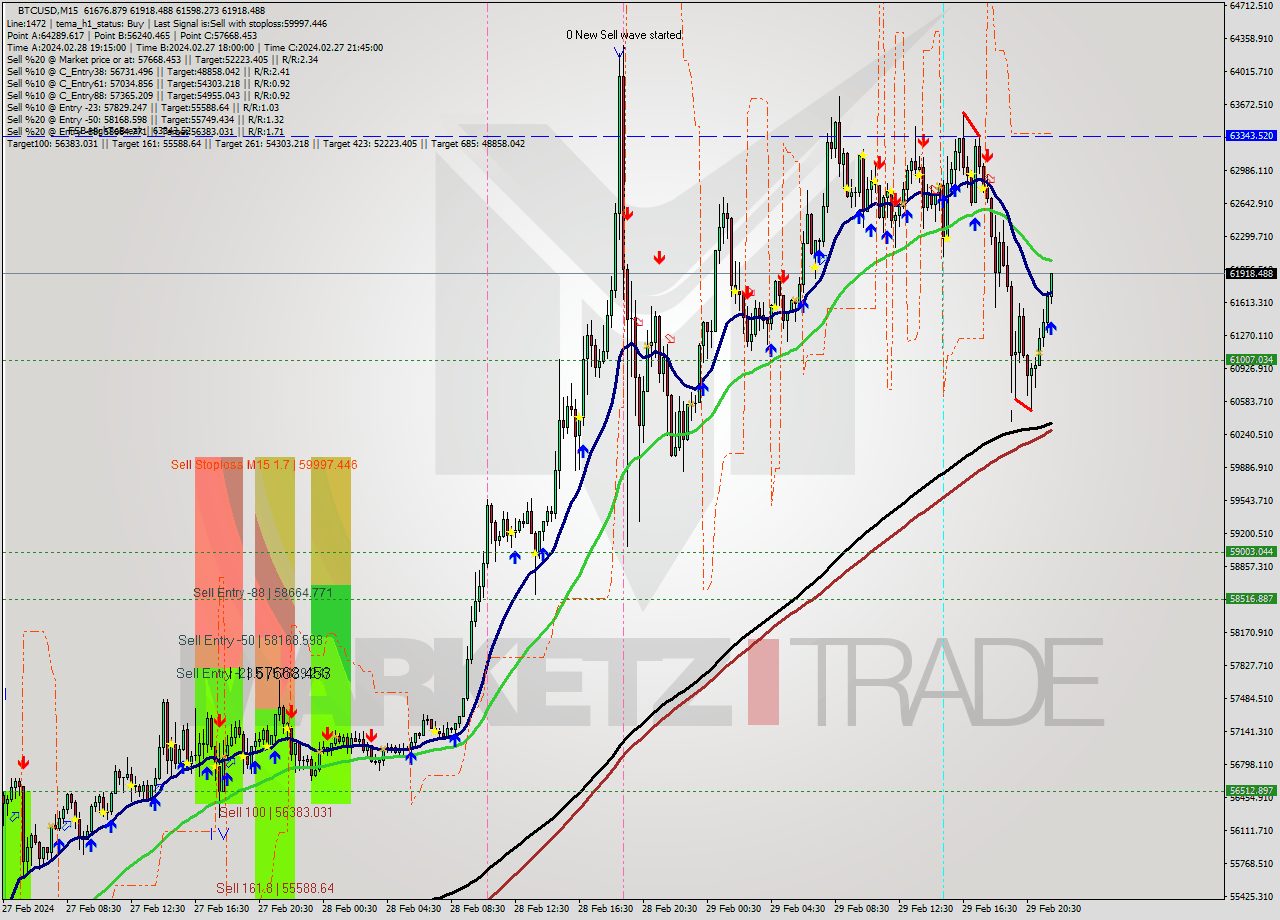Image resolution: width=1280 pixels, height=920 pixels.
Task: Click the 62642.90 price axis label
Action: click(1250, 203)
